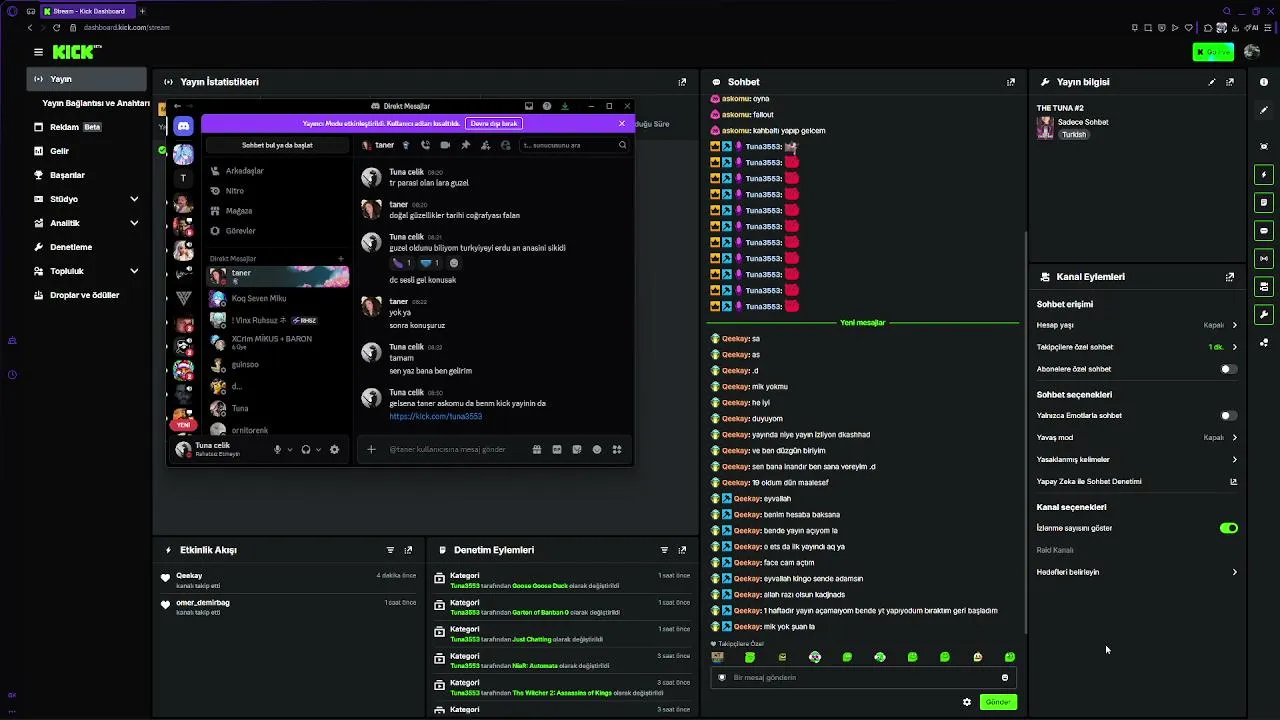Image resolution: width=1280 pixels, height=720 pixels.
Task: Filter the Denetim Eylemleri list
Action: pos(664,550)
